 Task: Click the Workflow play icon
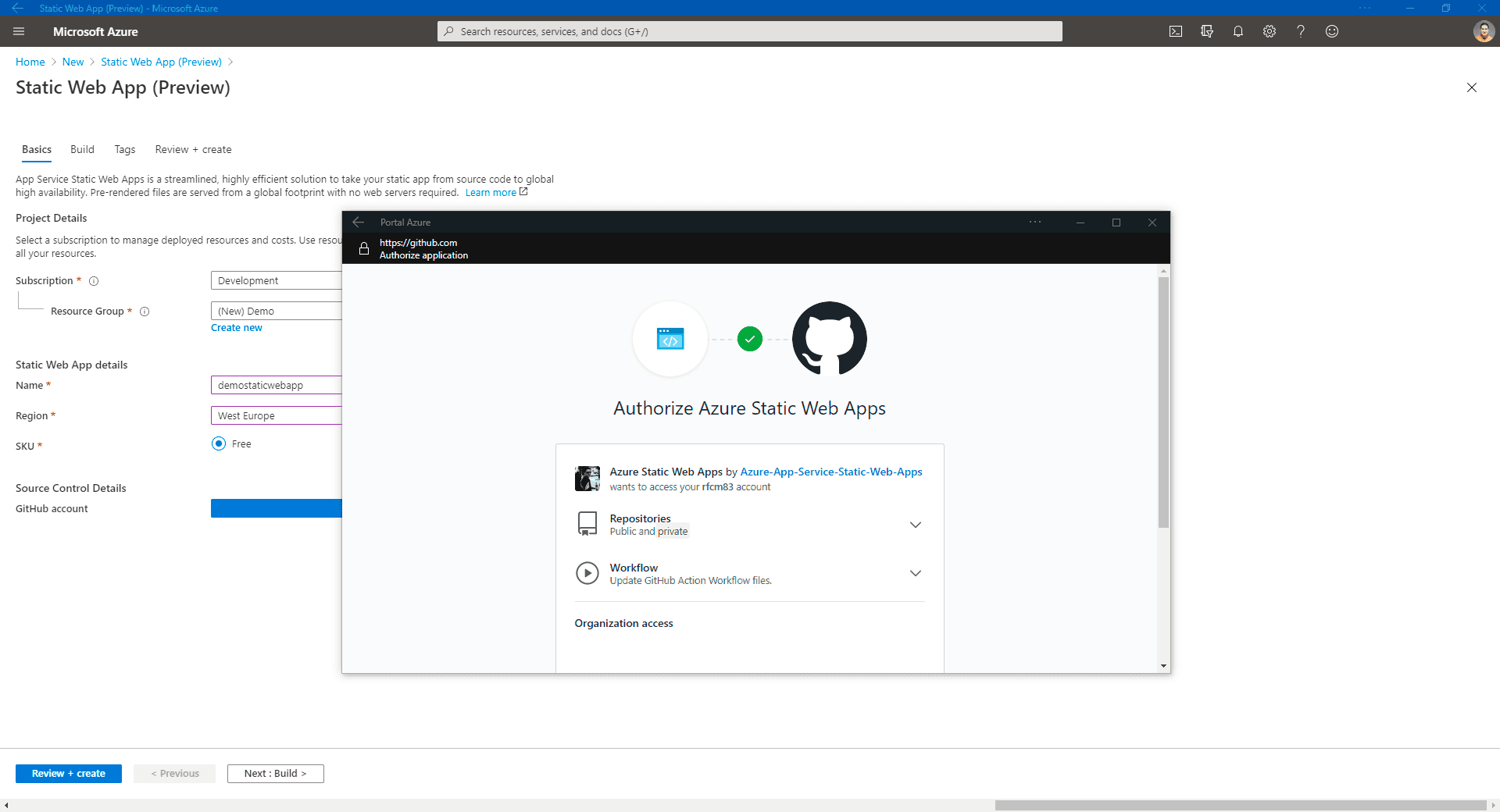(587, 573)
